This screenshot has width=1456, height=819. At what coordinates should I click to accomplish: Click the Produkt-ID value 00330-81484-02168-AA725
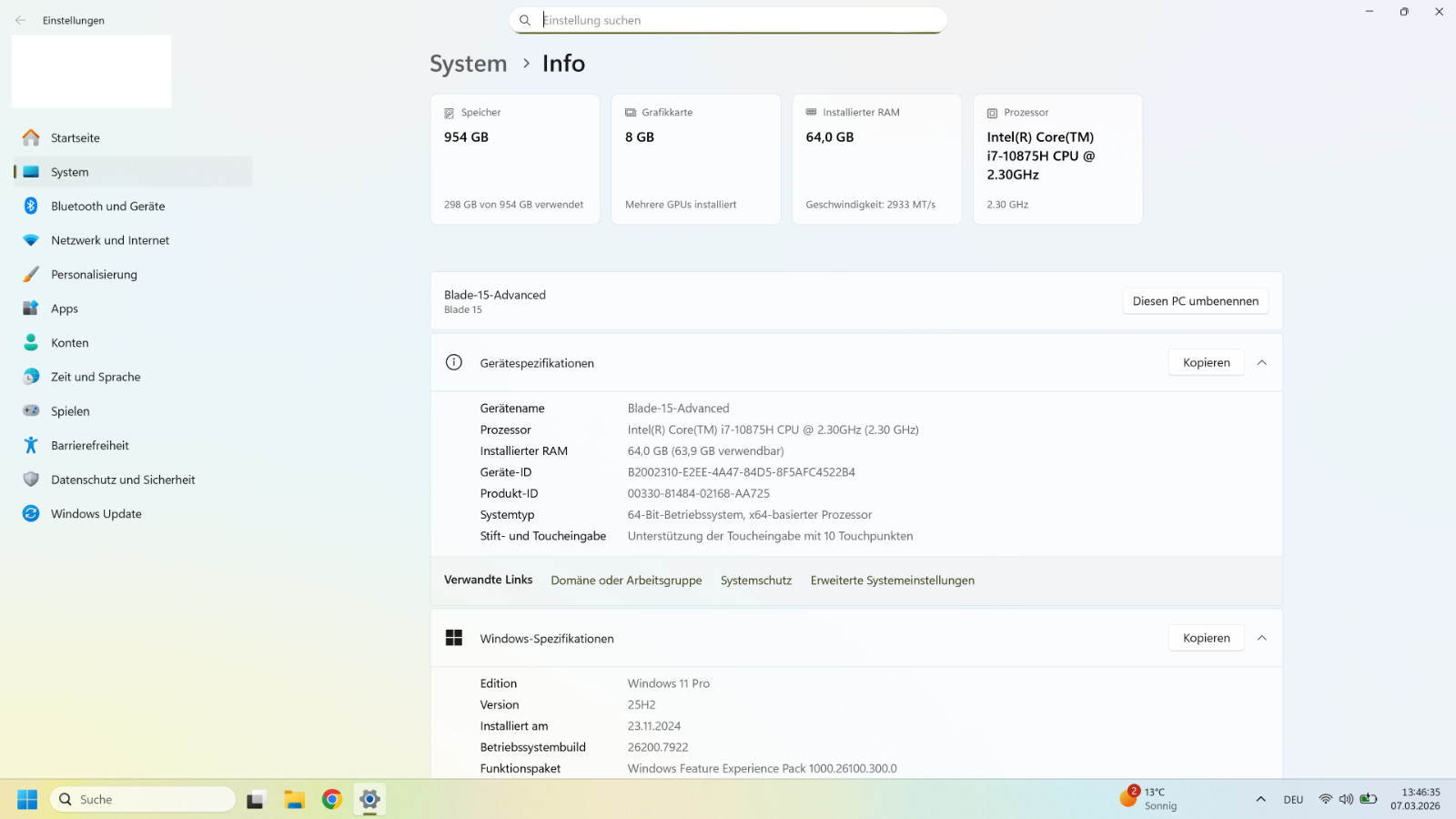[698, 493]
